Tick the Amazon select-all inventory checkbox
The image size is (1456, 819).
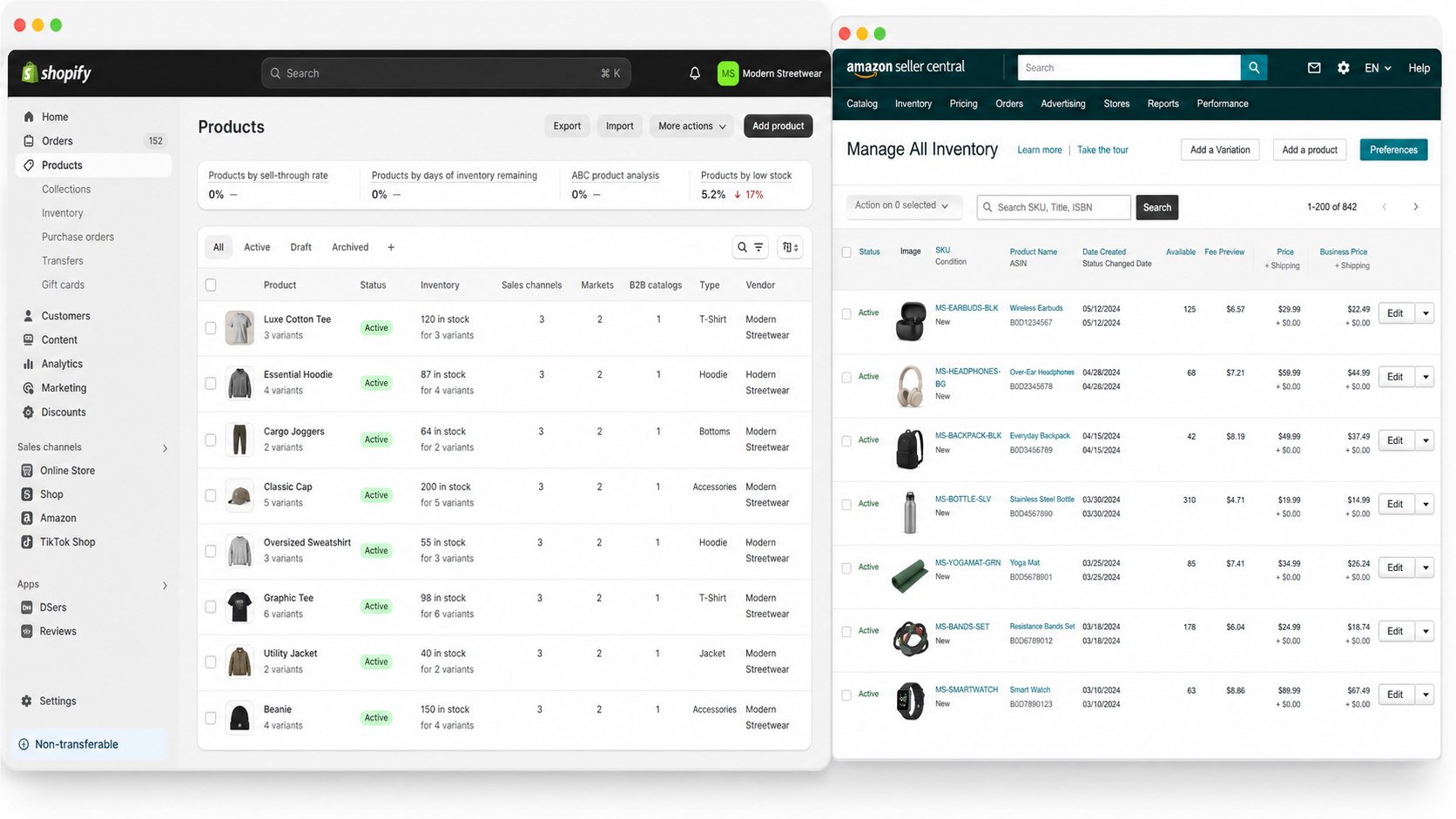click(x=846, y=252)
